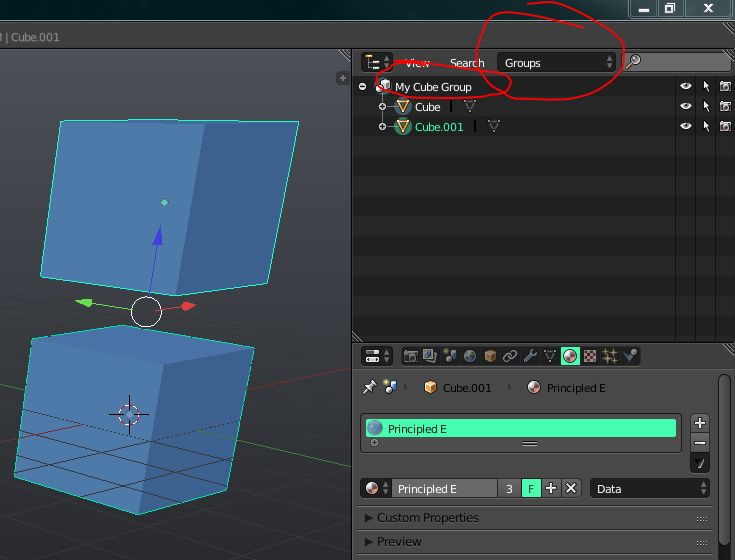Toggle viewport visibility of Cube.001
This screenshot has height=560, width=735.
click(685, 126)
